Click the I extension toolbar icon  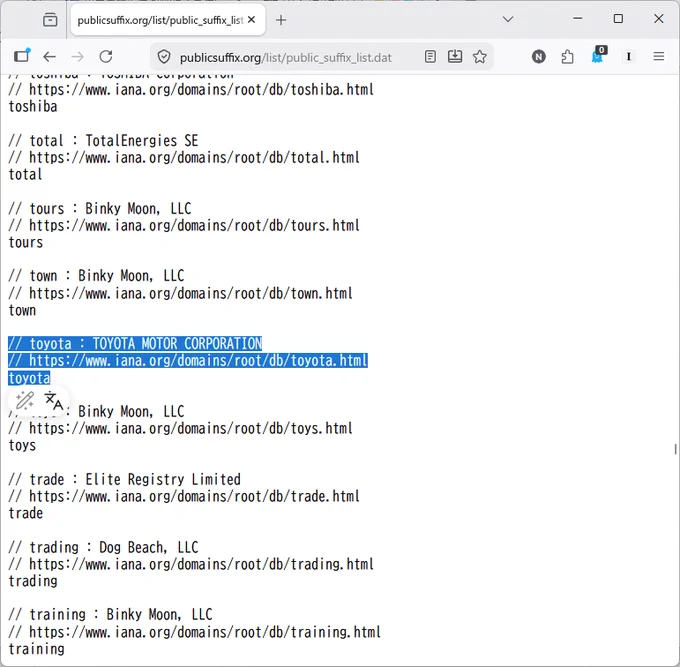[629, 57]
